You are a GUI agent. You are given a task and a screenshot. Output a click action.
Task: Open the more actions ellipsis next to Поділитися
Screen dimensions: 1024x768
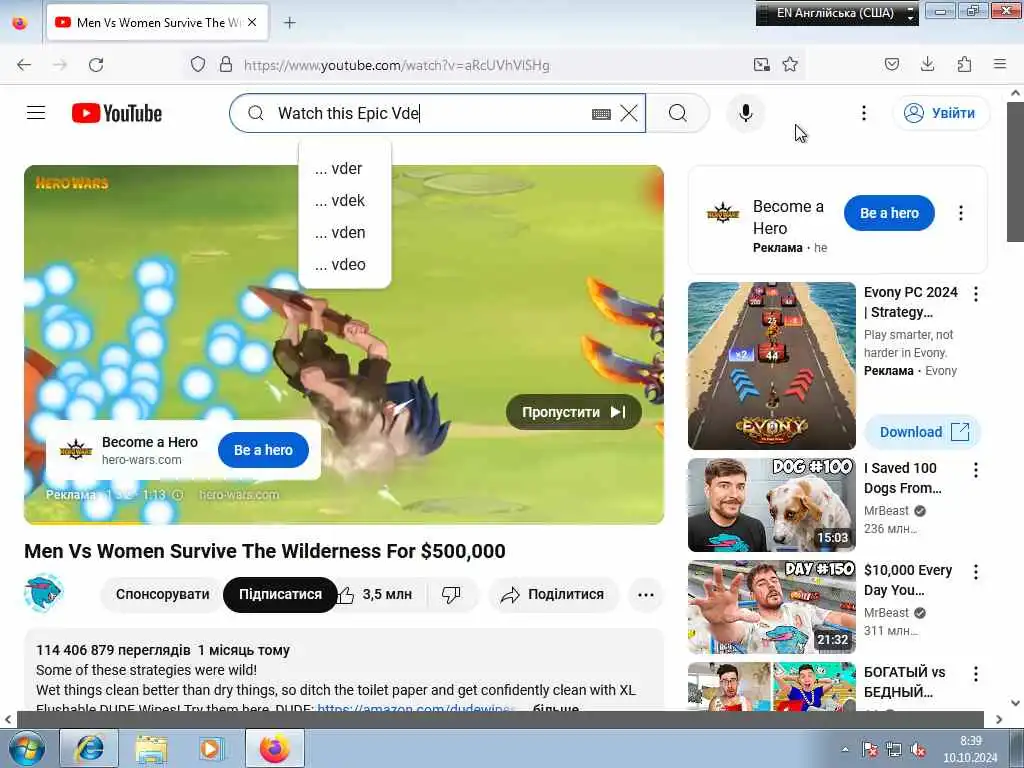[646, 594]
